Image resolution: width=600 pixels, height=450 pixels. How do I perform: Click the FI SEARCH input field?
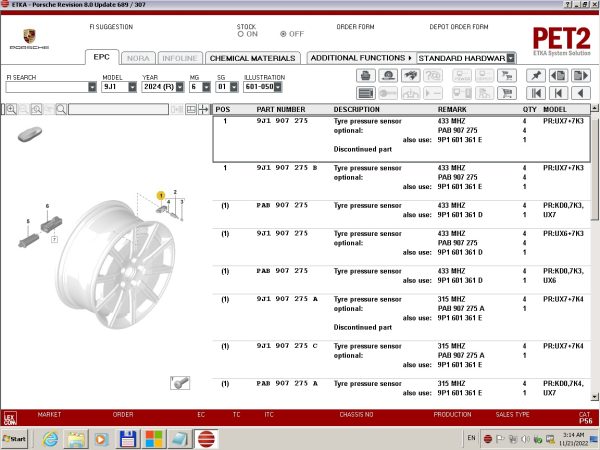[47, 87]
